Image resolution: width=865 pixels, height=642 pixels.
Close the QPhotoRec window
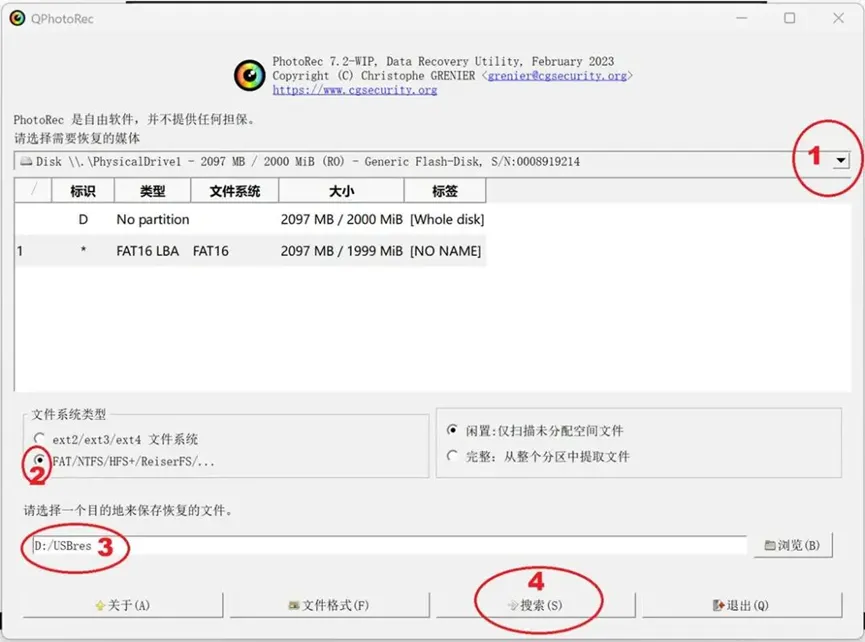pos(839,18)
